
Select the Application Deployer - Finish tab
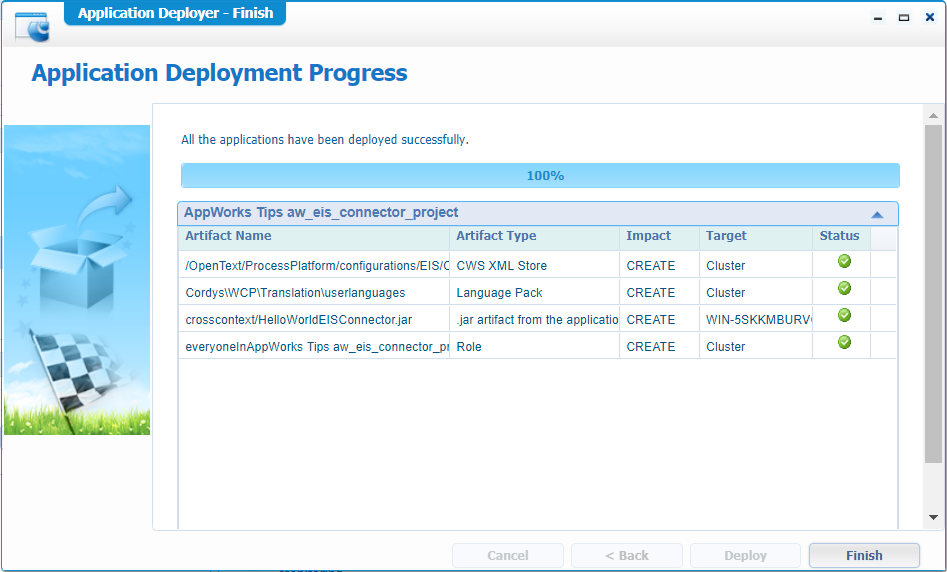pos(175,13)
